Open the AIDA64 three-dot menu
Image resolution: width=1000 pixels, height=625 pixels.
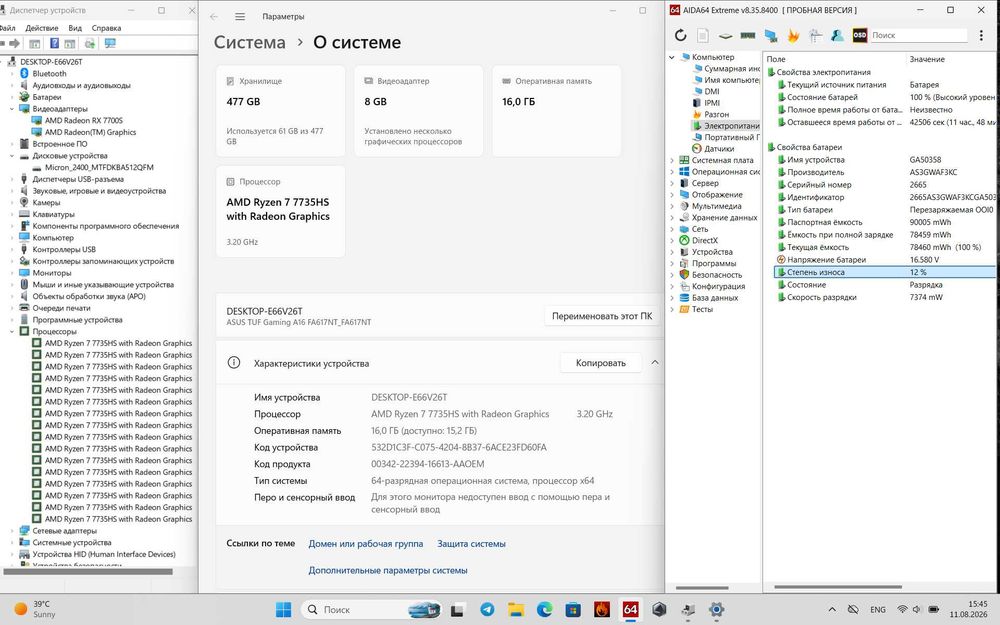pos(982,36)
